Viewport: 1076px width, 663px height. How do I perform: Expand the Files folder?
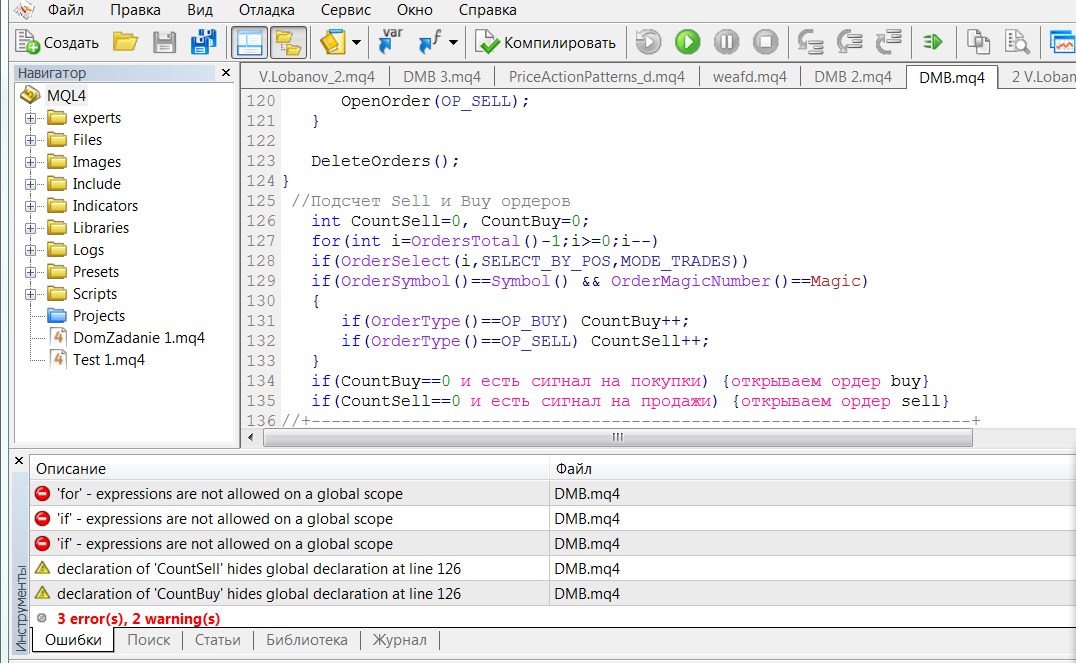(x=30, y=140)
